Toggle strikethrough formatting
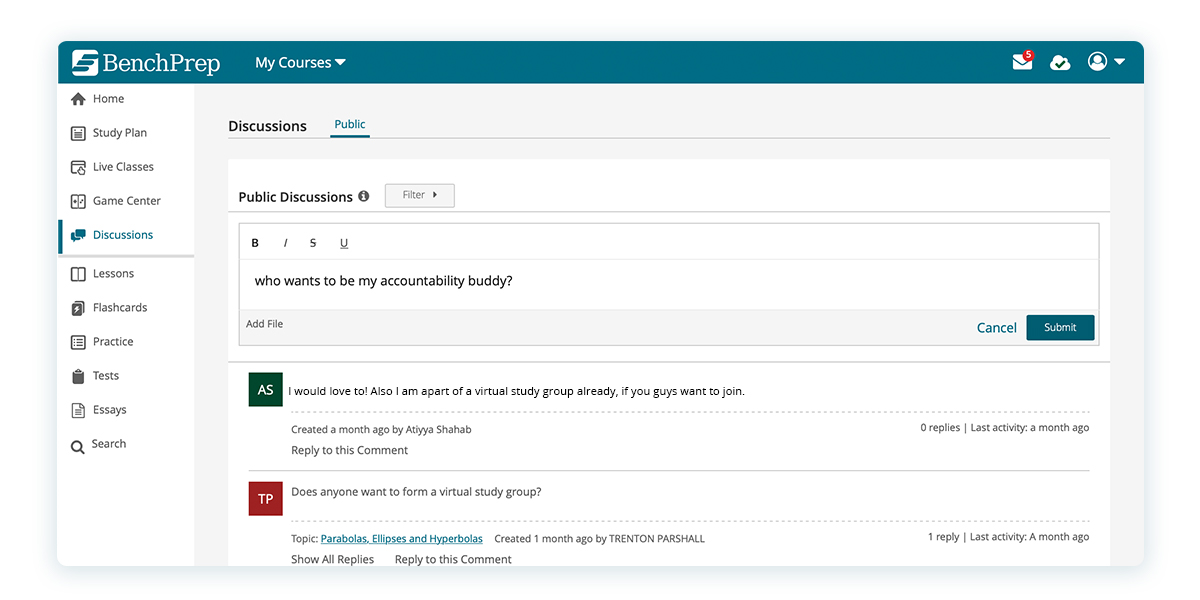 (x=313, y=243)
